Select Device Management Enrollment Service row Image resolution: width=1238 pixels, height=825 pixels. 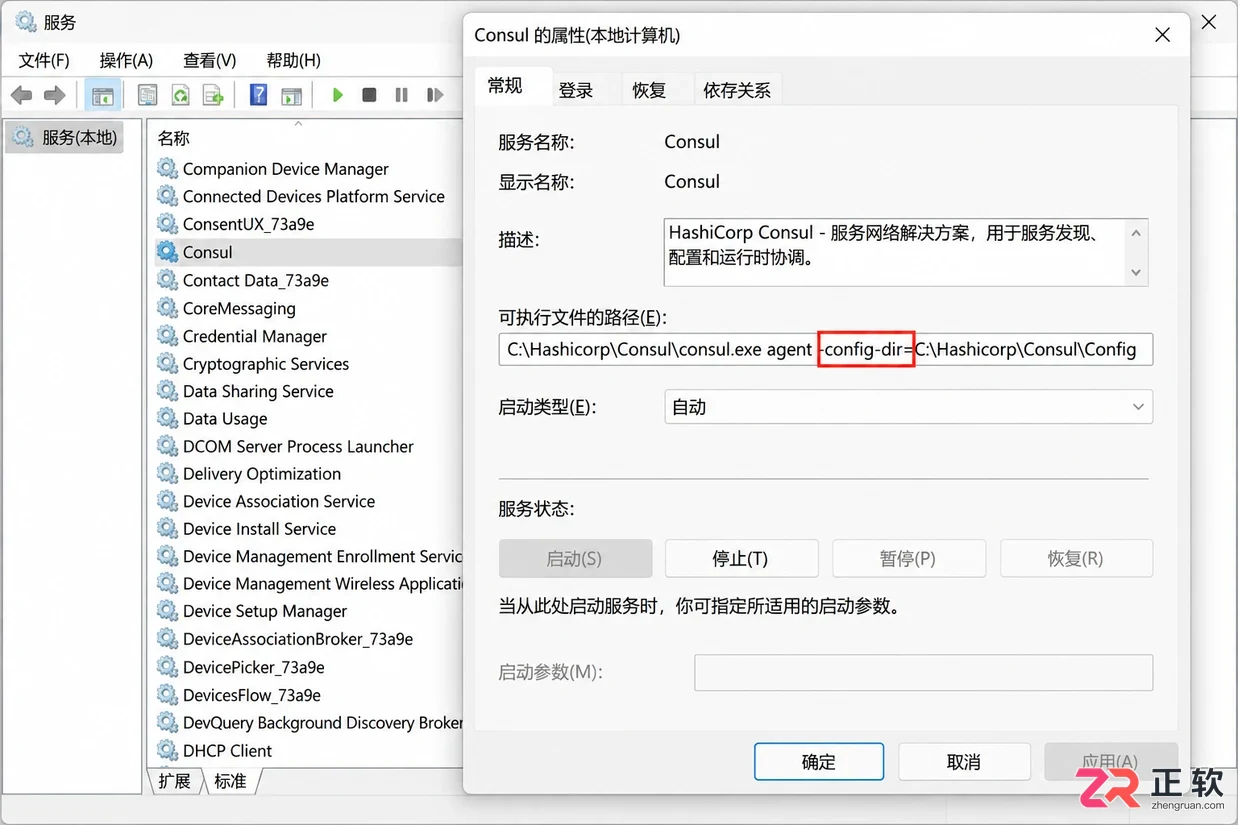[x=309, y=556]
